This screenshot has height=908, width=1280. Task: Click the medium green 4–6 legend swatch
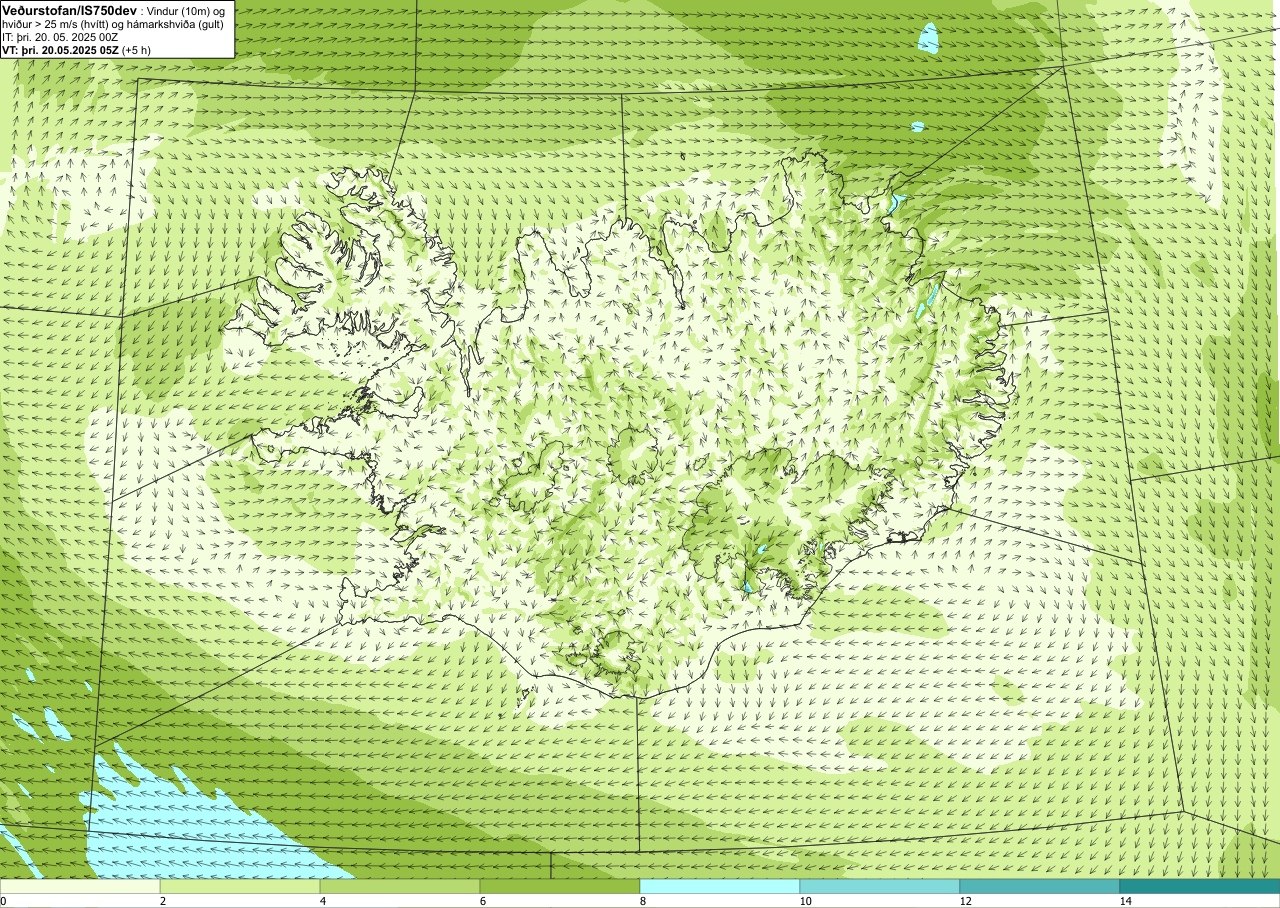(x=400, y=886)
